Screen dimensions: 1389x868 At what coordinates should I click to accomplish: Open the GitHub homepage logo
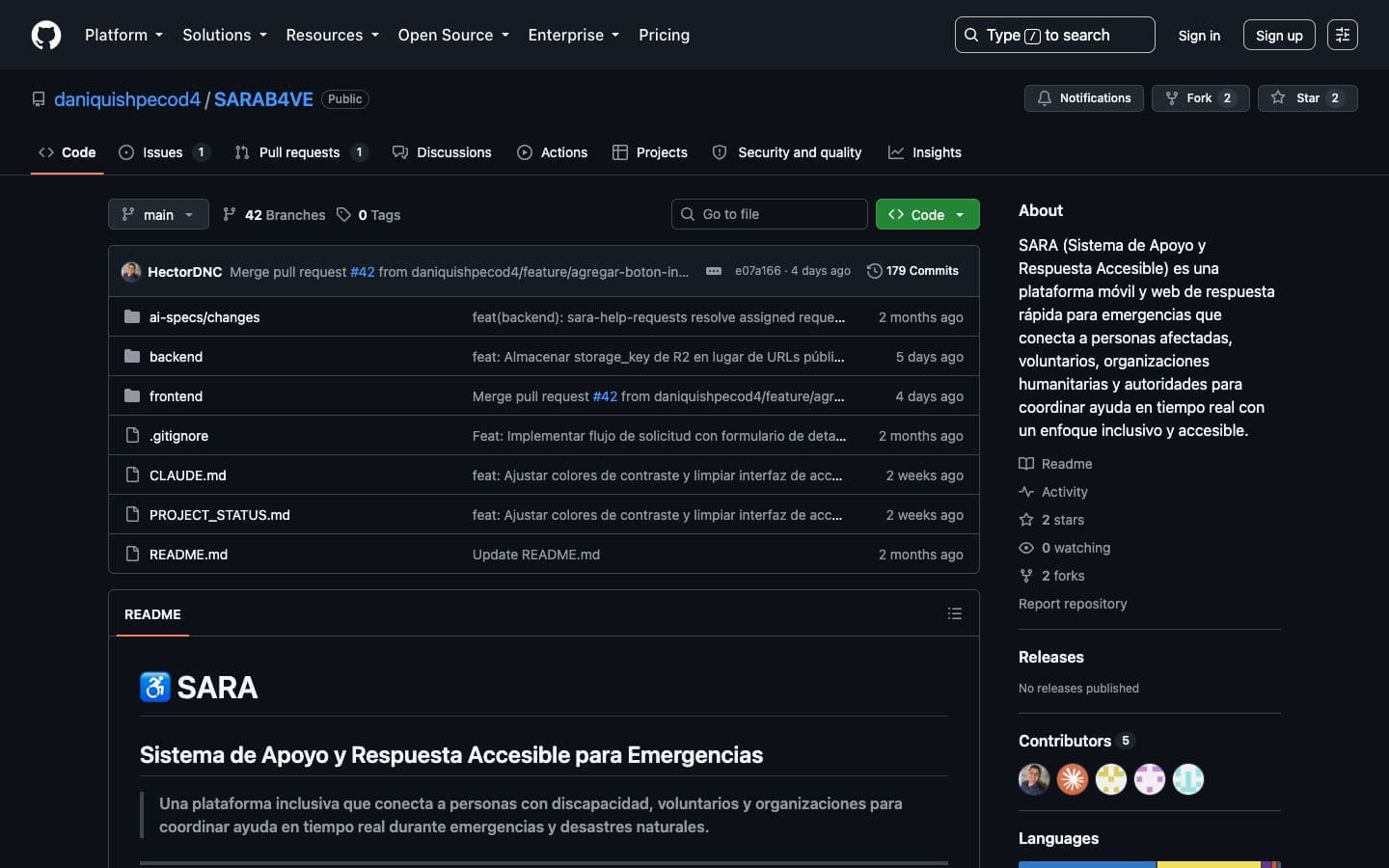pyautogui.click(x=46, y=35)
